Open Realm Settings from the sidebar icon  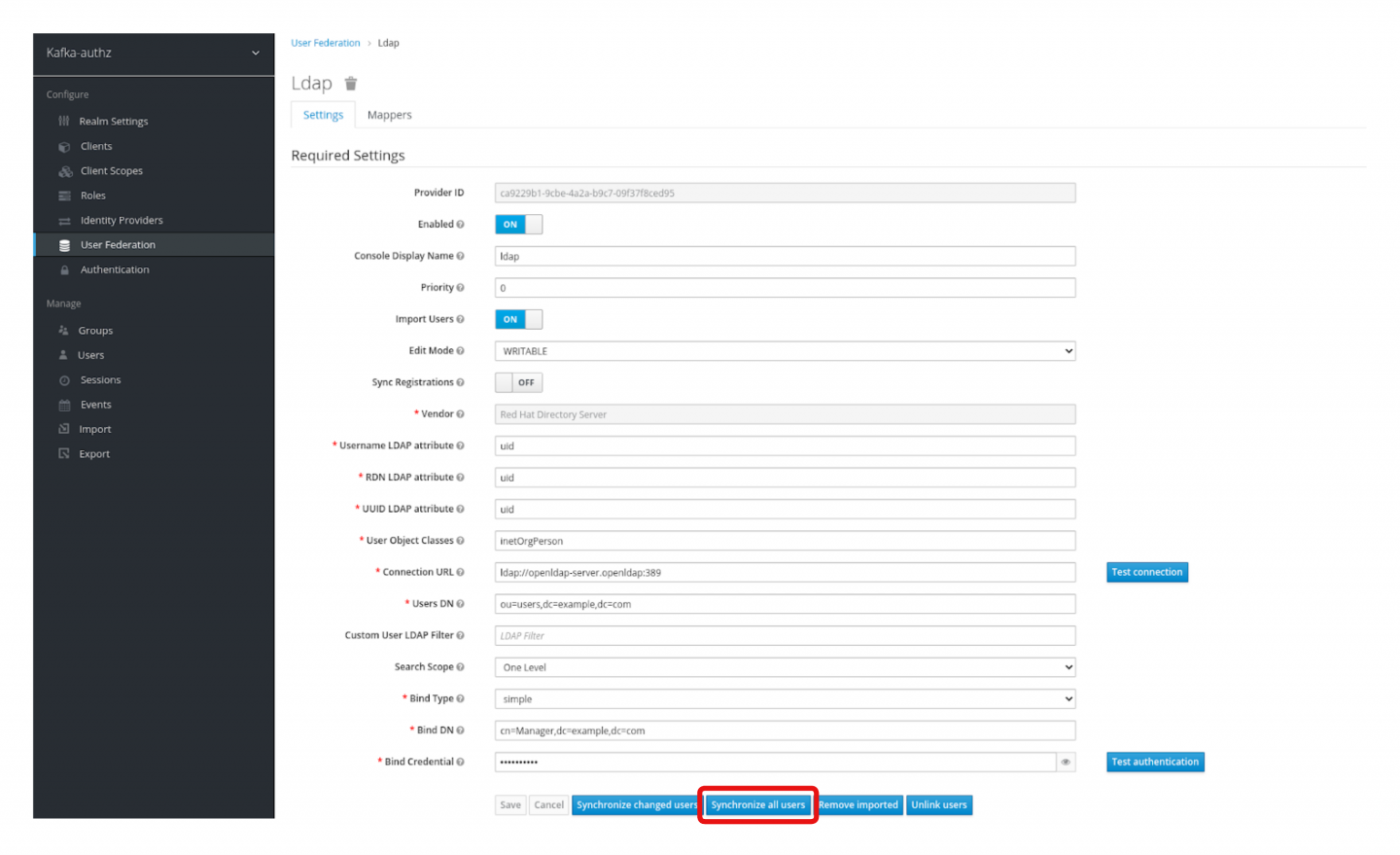[64, 122]
